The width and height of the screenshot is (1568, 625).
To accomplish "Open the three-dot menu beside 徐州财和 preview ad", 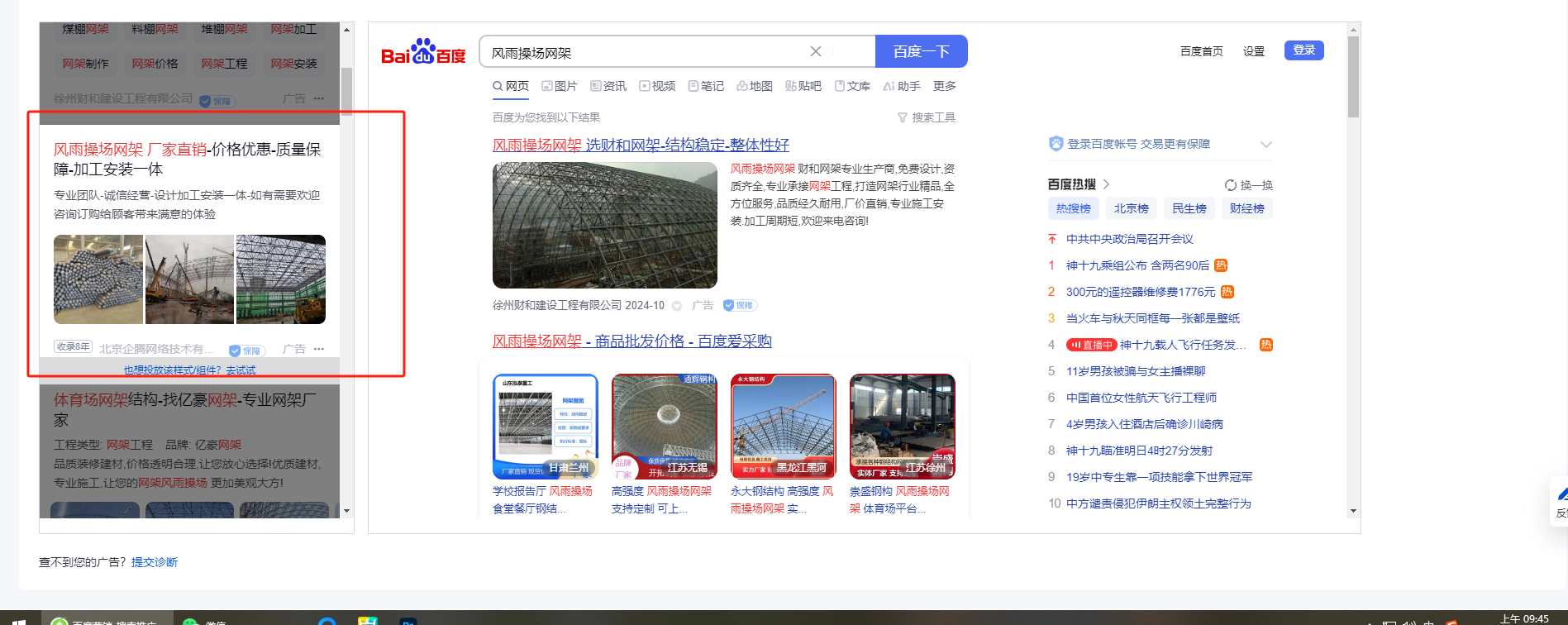I will (319, 98).
